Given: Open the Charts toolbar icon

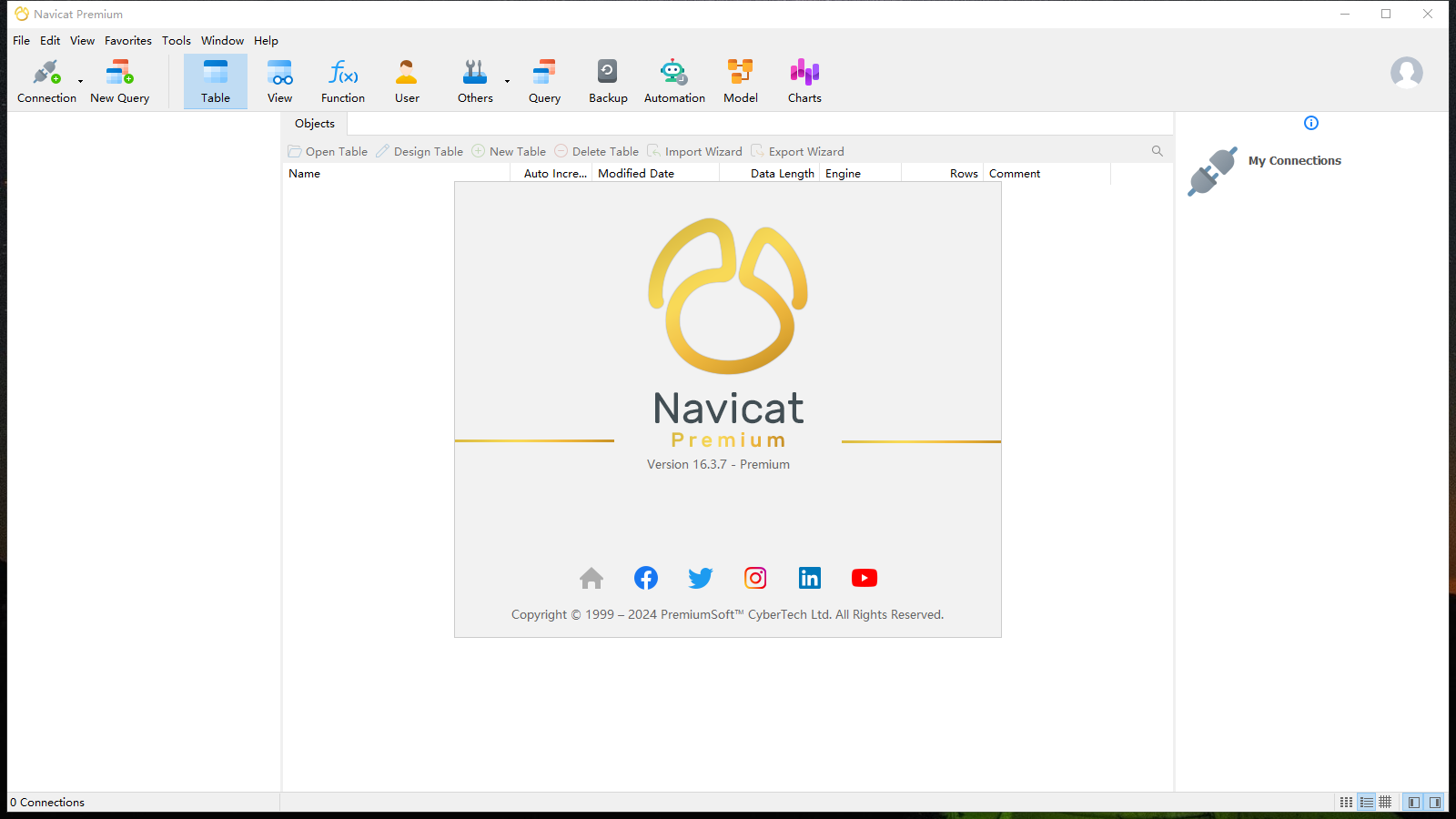Looking at the screenshot, I should (x=804, y=81).
